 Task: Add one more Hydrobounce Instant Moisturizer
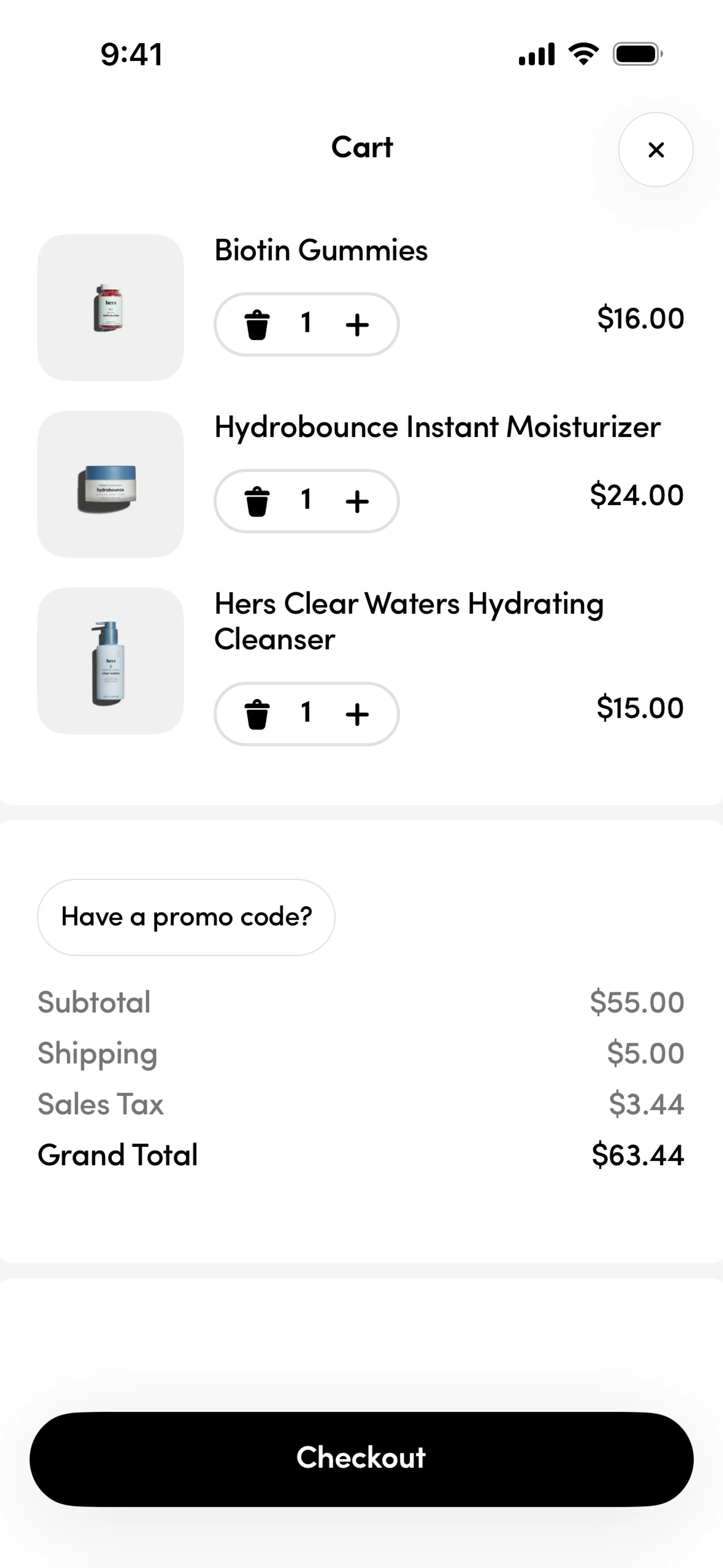click(x=357, y=501)
